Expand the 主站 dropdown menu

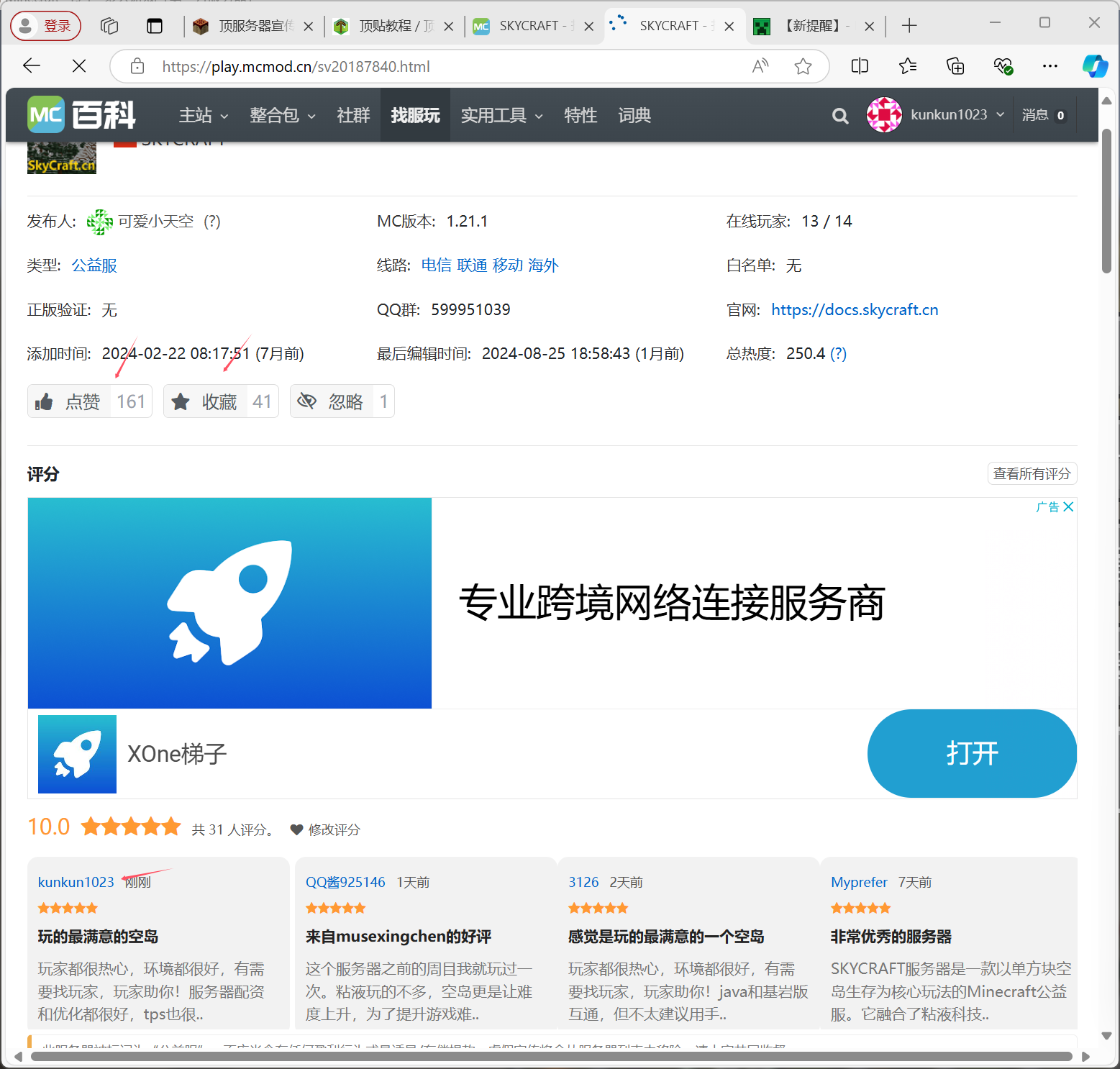(204, 115)
